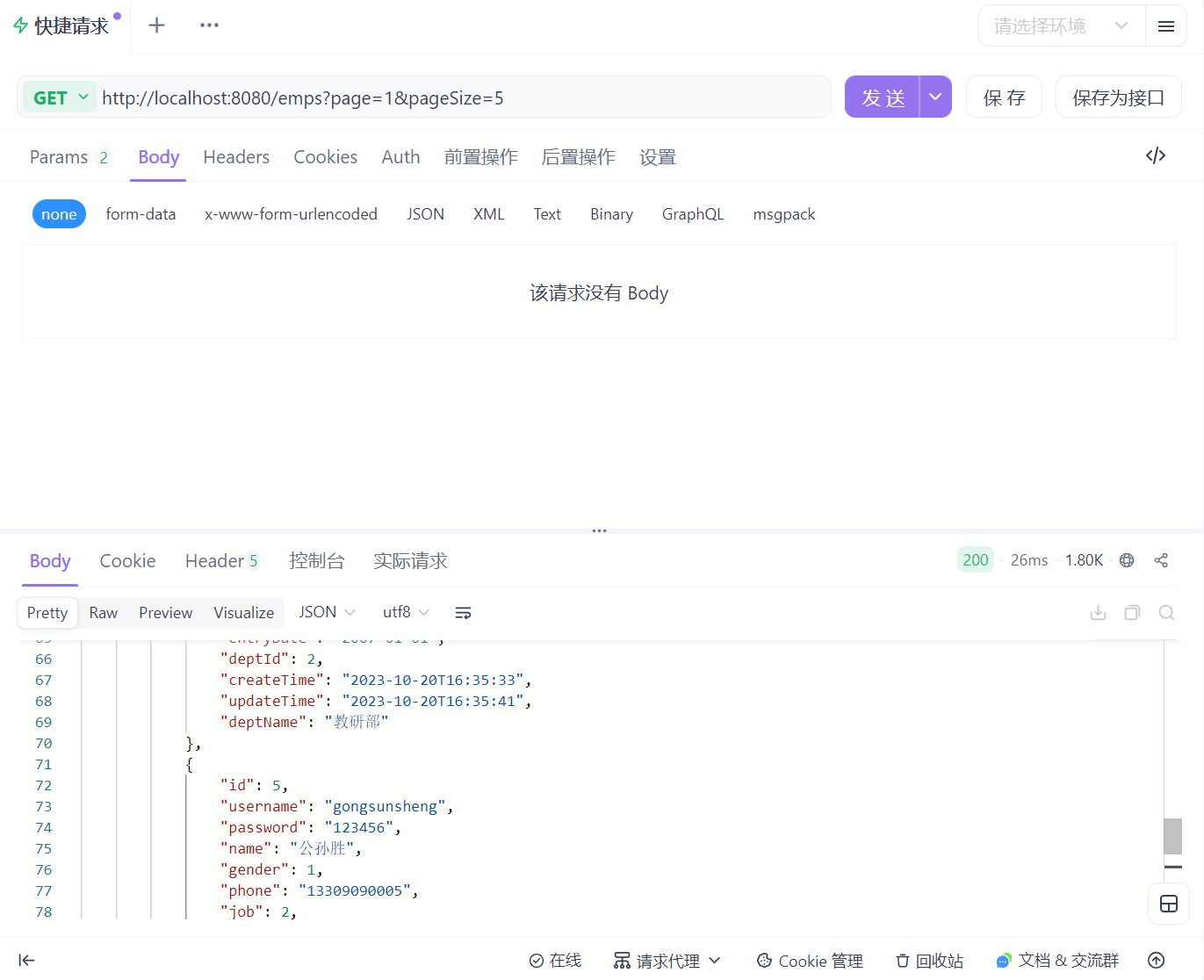Select the XML body type
This screenshot has height=980, width=1204.
click(x=489, y=214)
